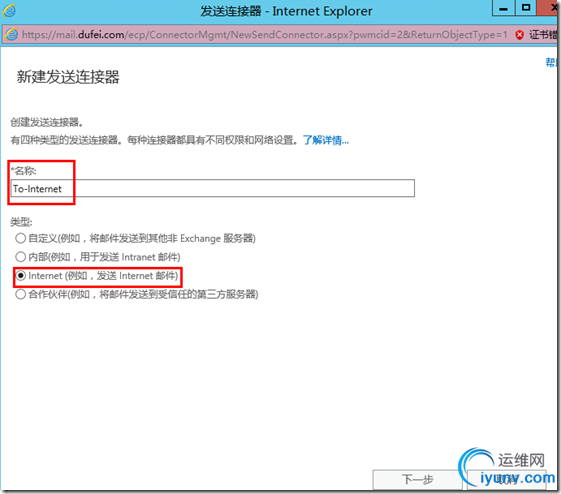Open the red certificate error shield icon
Screen dimensions: 561x494
pos(519,35)
